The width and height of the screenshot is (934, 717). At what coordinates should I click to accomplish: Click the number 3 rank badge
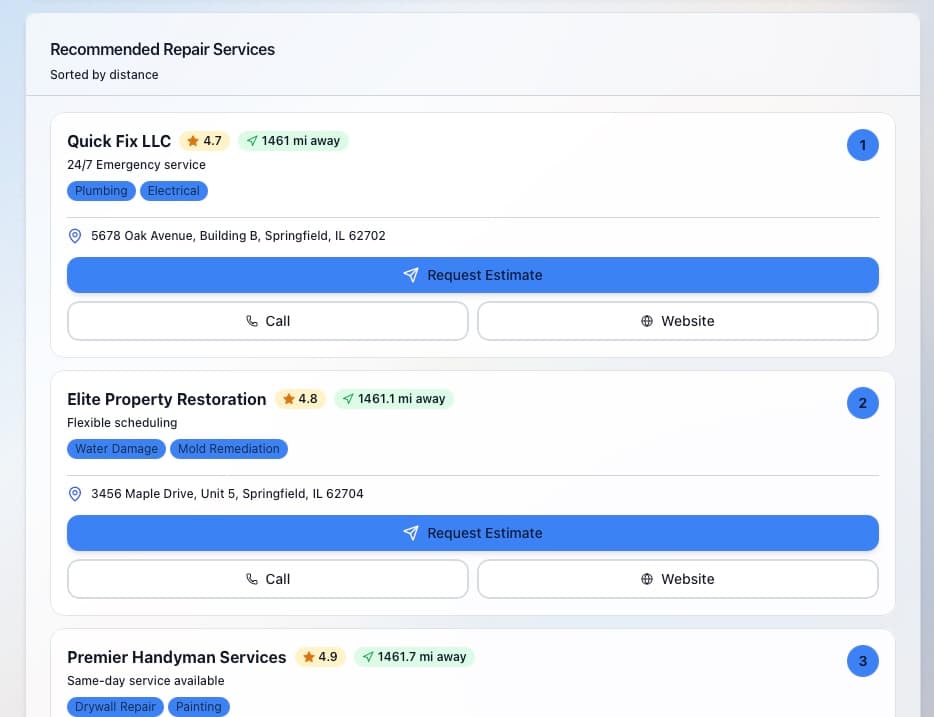862,661
